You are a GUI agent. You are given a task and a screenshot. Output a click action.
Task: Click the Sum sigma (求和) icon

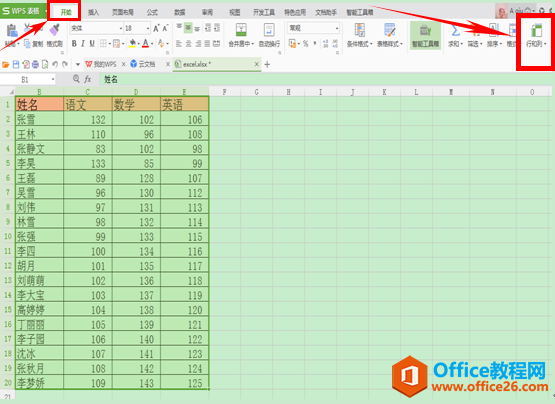tap(455, 30)
